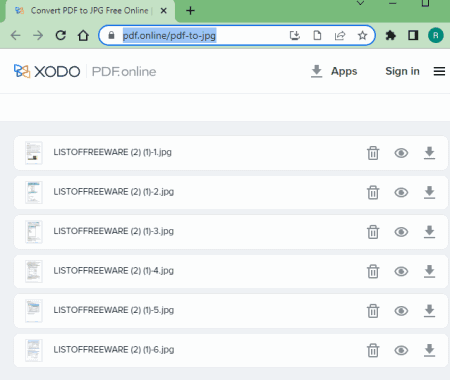Click the page document icon in address bar
The width and height of the screenshot is (450, 380).
[317, 35]
